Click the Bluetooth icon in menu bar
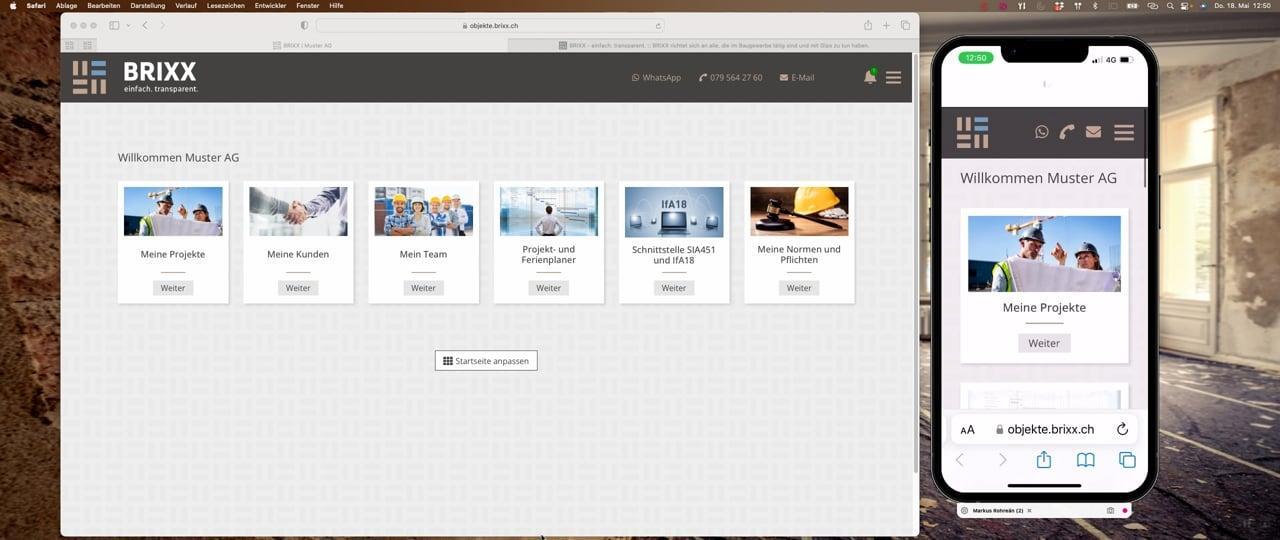The width and height of the screenshot is (1280, 540). [x=1095, y=5]
